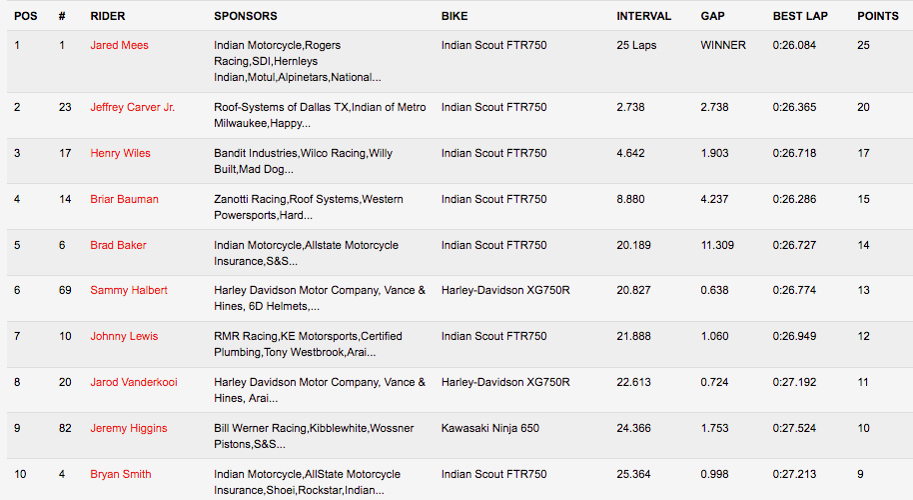Click Kawasaki Ninja 650 bike cell

coord(490,428)
